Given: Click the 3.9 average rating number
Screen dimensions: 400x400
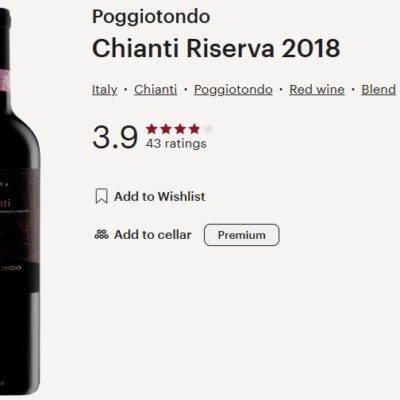Looking at the screenshot, I should 115,137.
